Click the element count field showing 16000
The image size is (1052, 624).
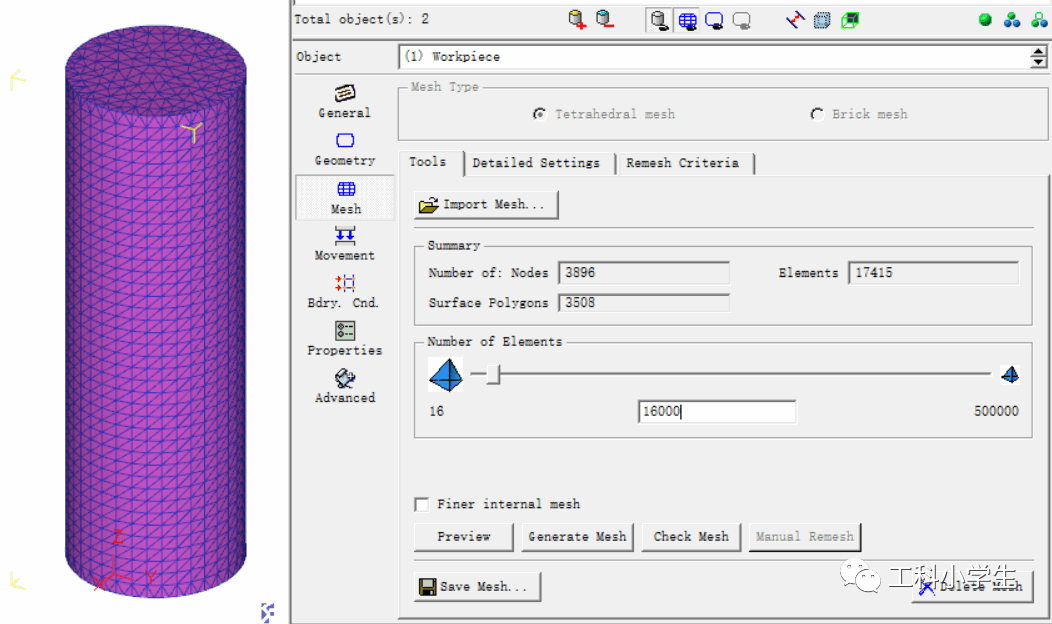click(717, 411)
